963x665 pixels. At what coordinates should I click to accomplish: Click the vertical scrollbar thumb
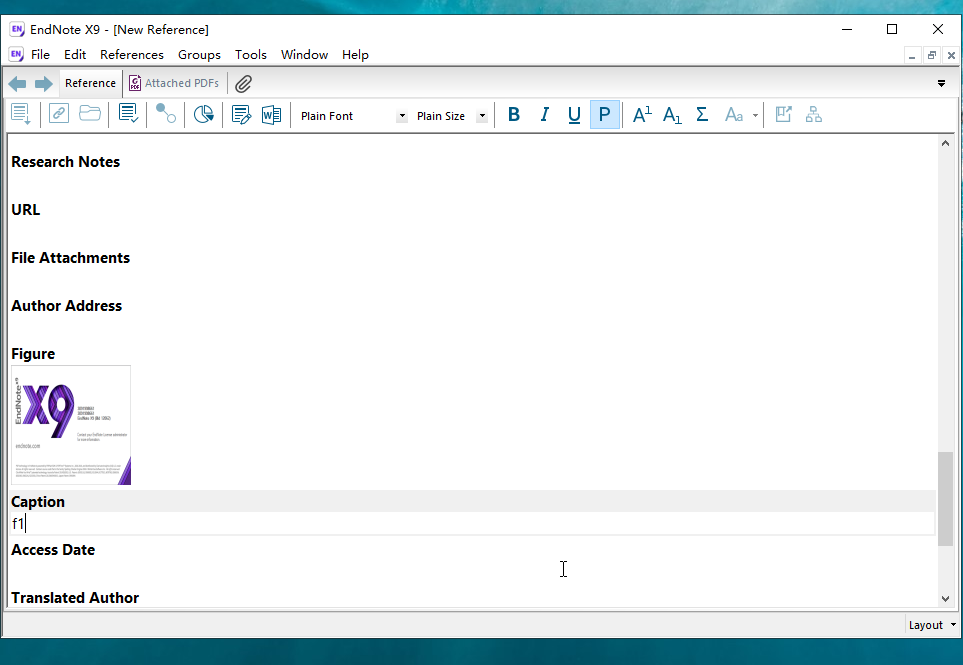click(945, 499)
